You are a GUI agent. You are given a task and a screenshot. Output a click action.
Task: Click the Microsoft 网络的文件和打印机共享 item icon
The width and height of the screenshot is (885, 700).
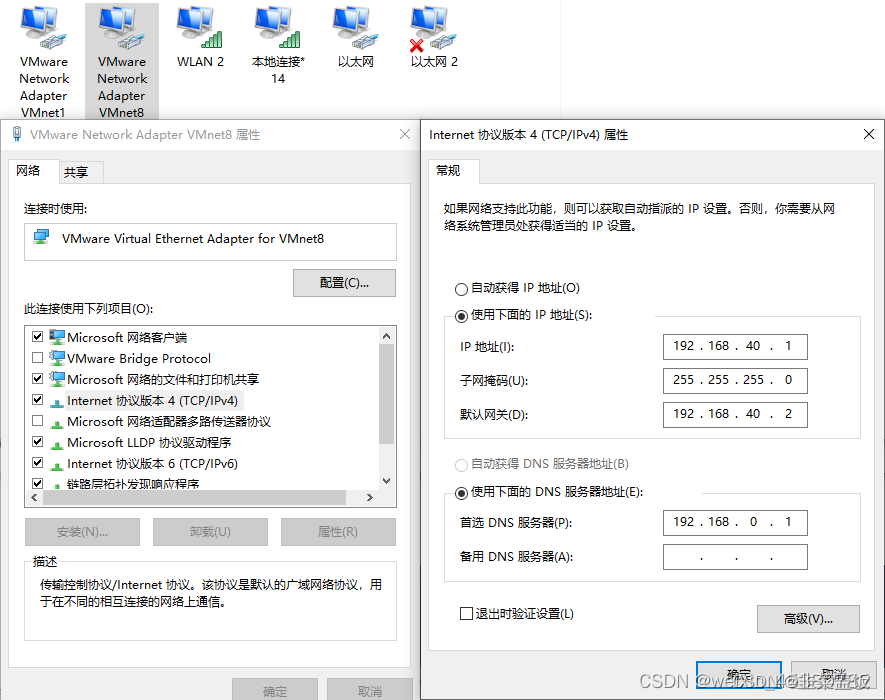pos(57,379)
